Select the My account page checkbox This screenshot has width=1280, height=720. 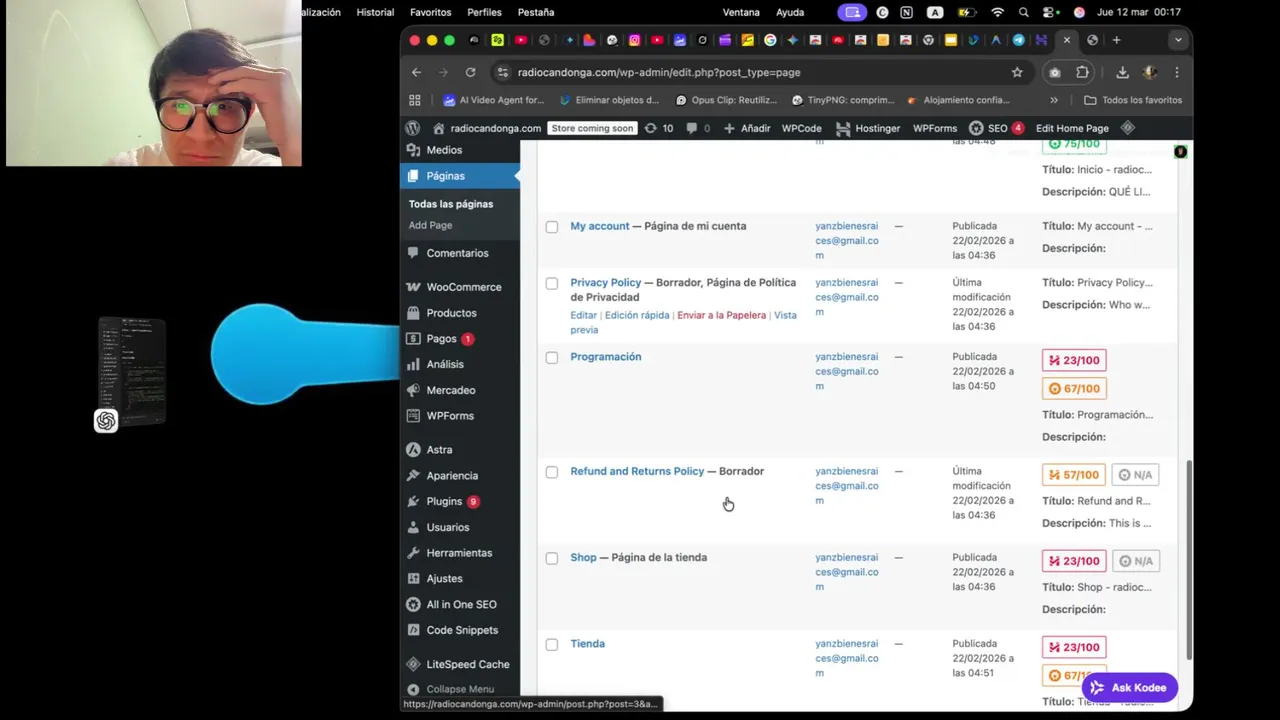click(x=551, y=227)
